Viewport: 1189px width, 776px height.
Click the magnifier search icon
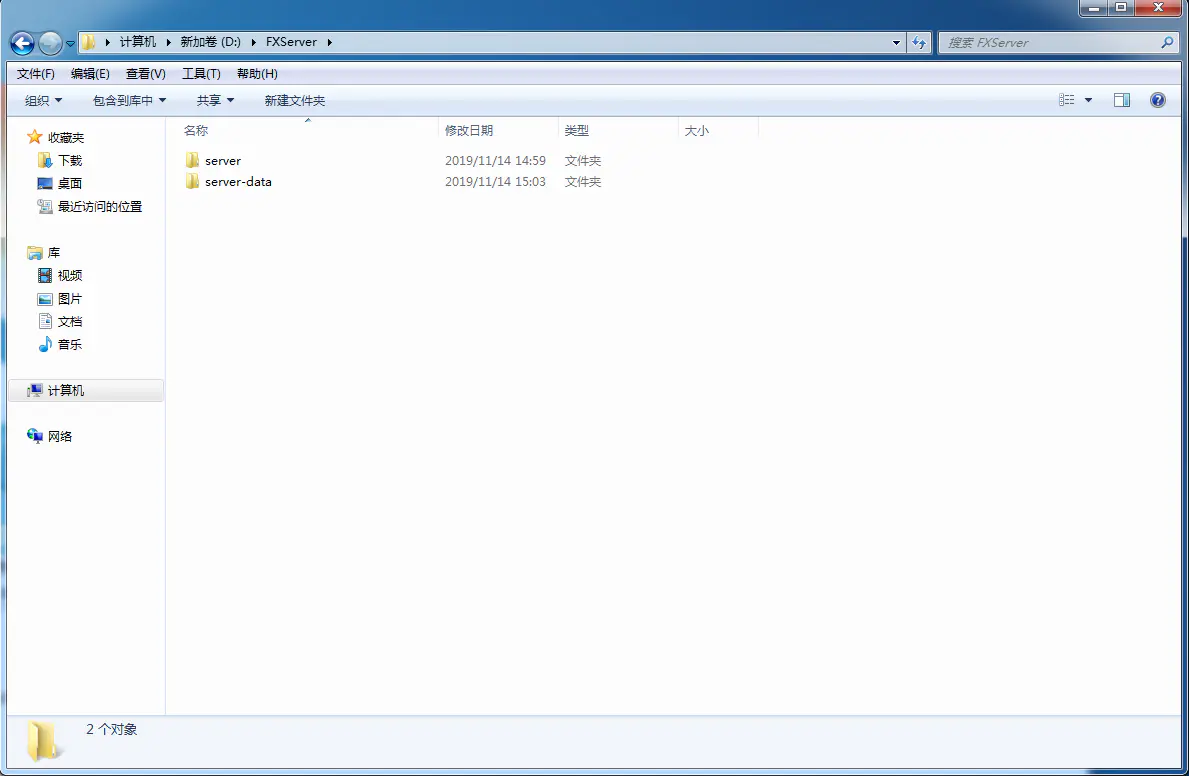pyautogui.click(x=1167, y=42)
